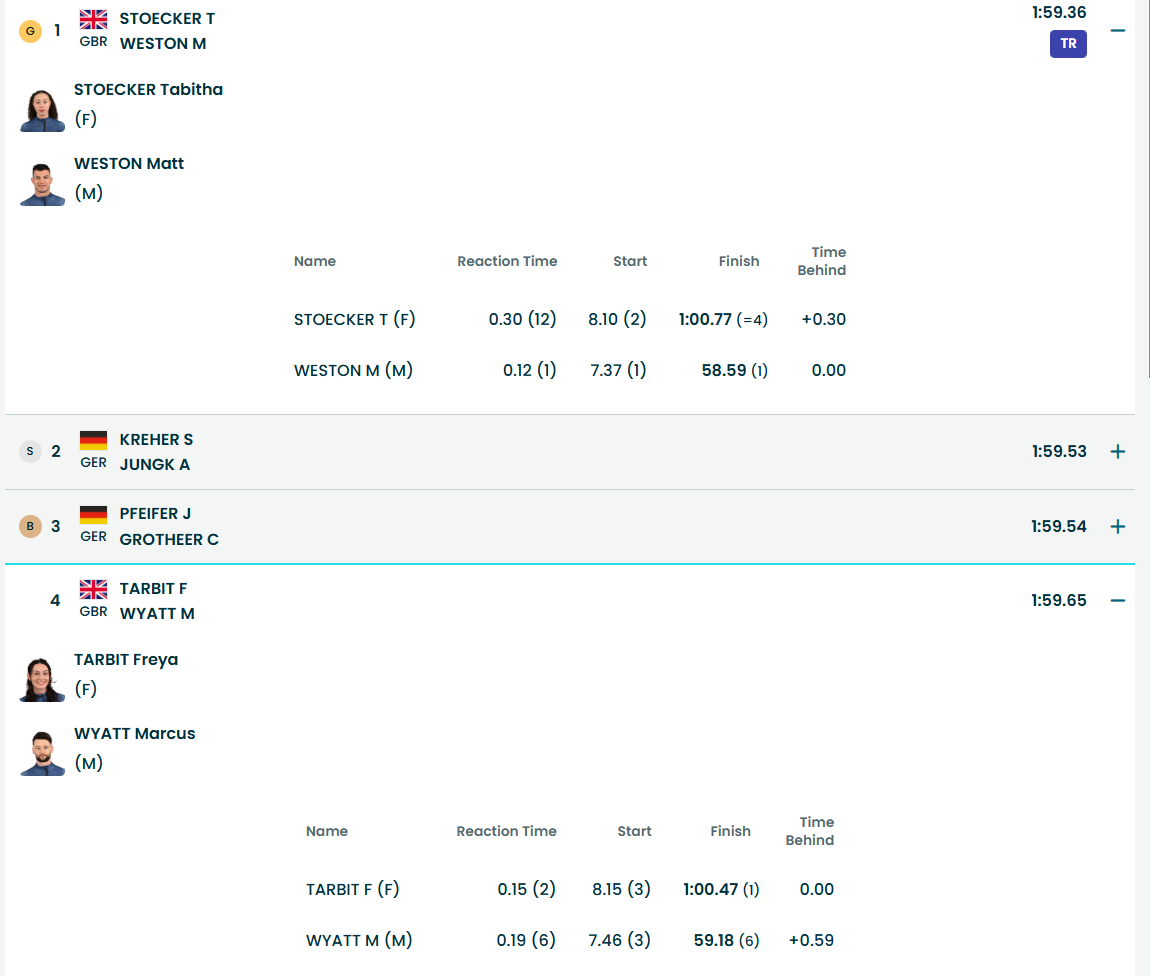
Task: Click Weston's start time 7.37 (1)
Action: [618, 370]
